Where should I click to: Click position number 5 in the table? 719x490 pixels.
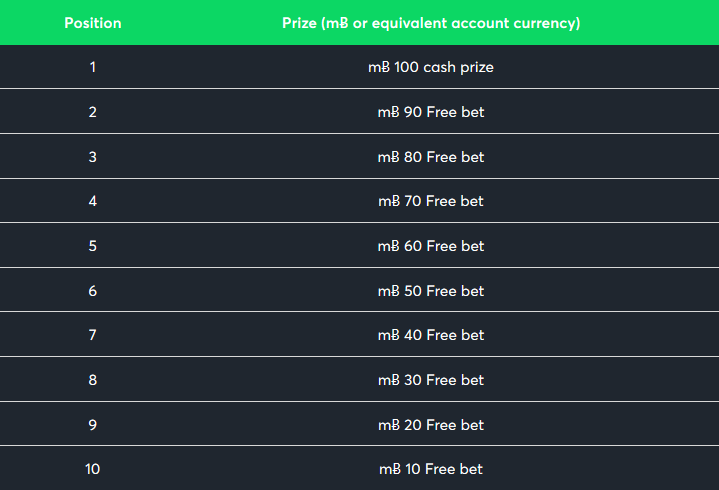coord(93,246)
